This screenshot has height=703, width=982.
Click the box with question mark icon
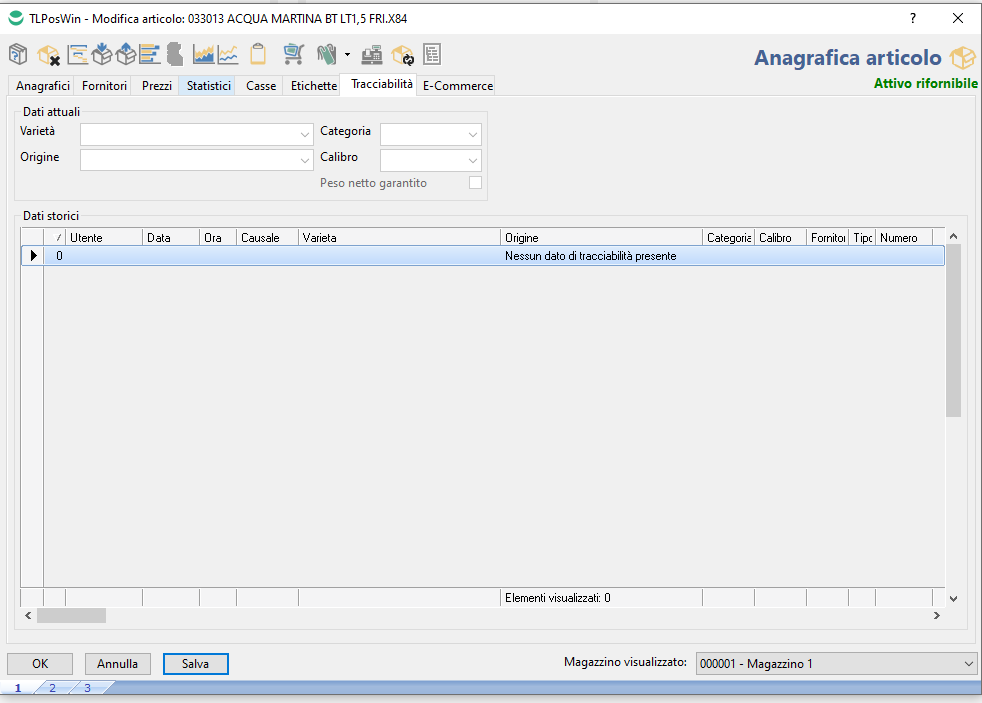(19, 54)
